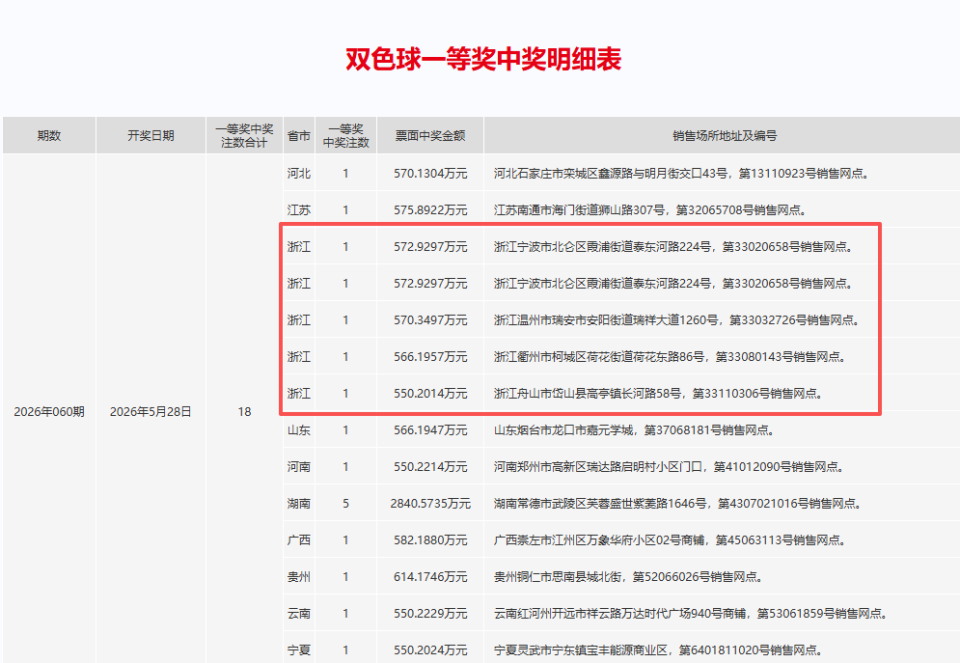Select the 宁夏 province cell
This screenshot has height=663, width=960.
pos(299,650)
